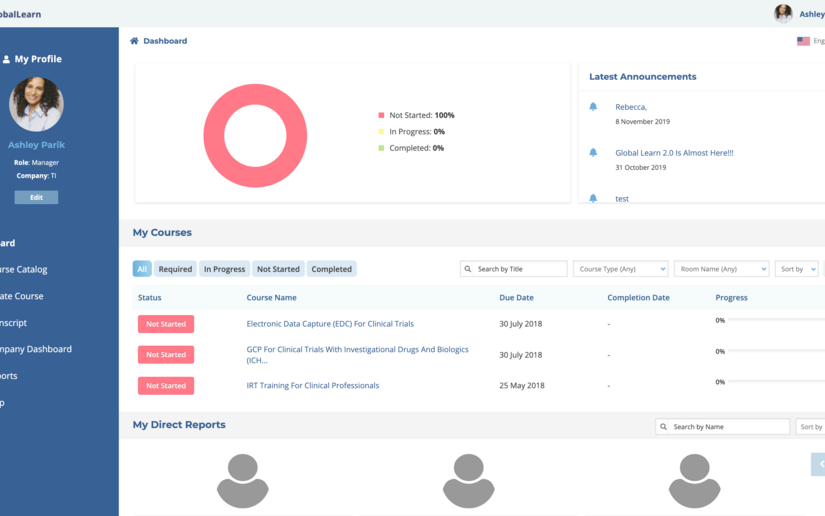Open IRT Training For Clinical Professionals course

pyautogui.click(x=313, y=386)
